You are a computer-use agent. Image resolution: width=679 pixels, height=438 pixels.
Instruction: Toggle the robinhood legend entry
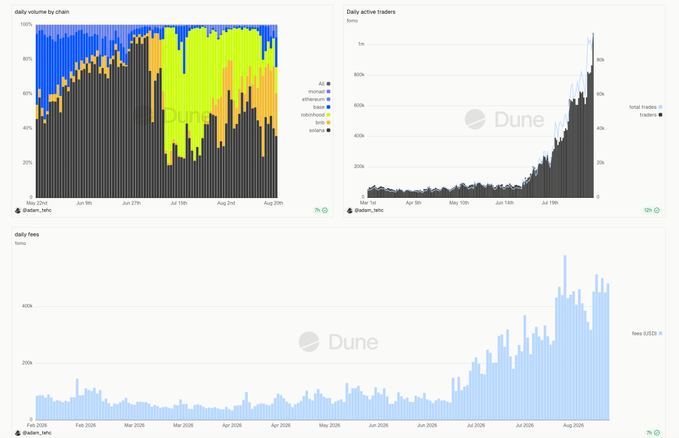[x=316, y=115]
